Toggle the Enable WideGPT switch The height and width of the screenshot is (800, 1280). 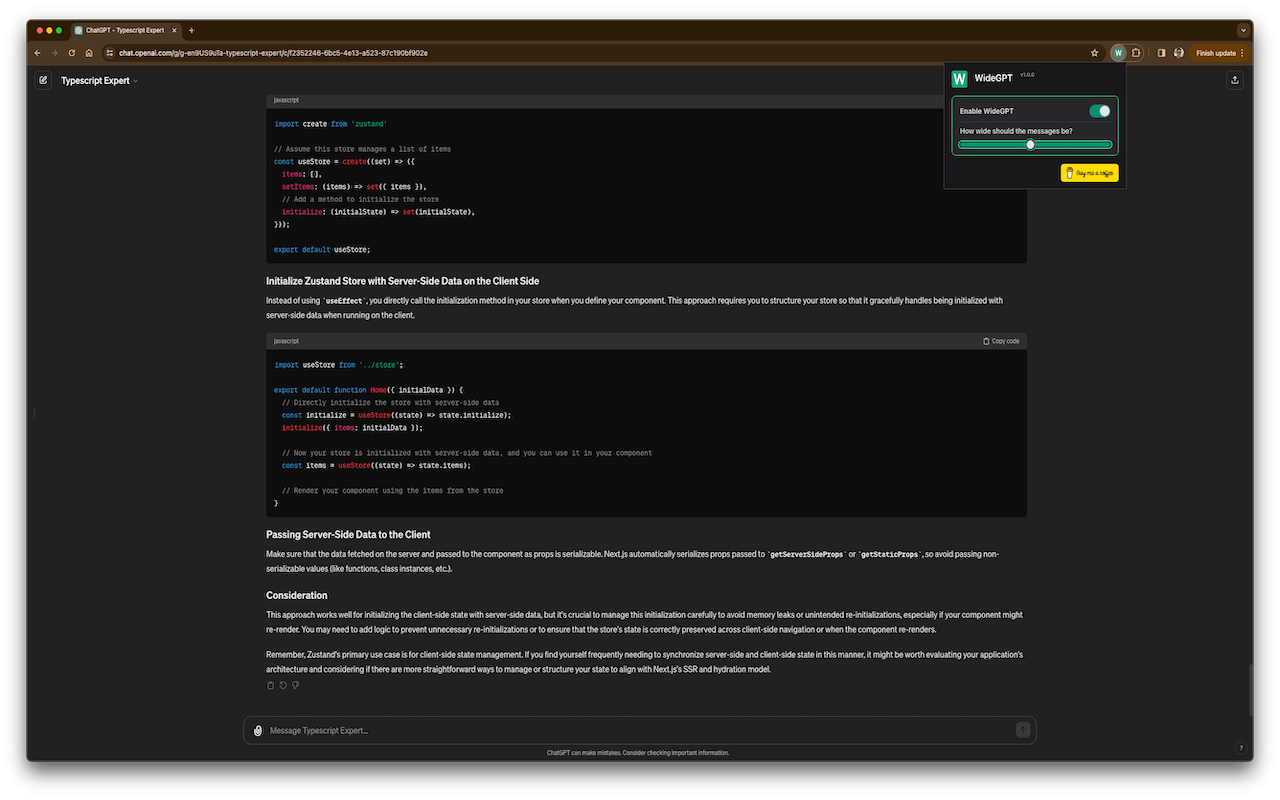click(x=1099, y=111)
